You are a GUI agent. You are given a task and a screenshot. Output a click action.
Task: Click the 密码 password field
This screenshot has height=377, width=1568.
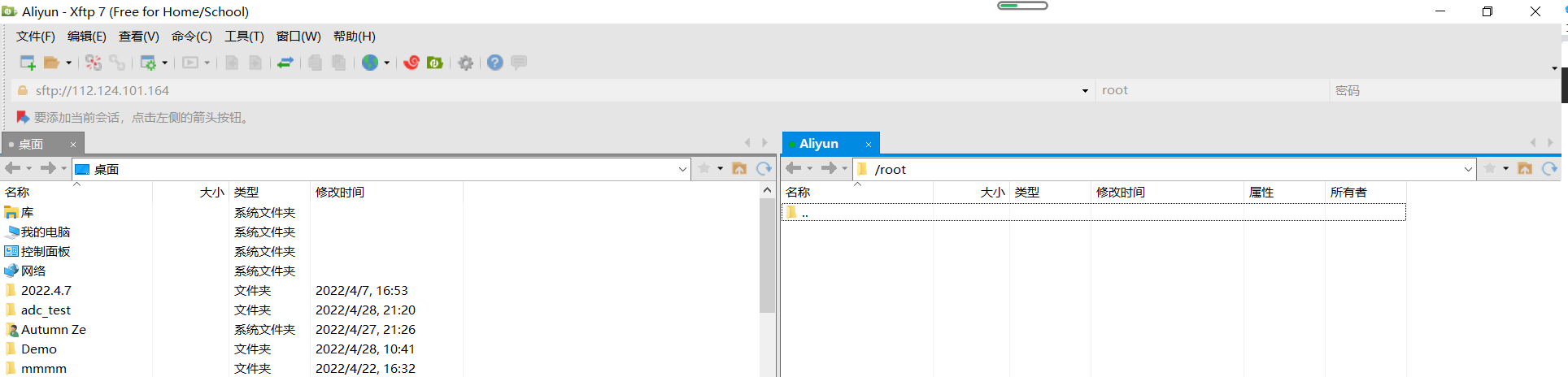(1444, 90)
